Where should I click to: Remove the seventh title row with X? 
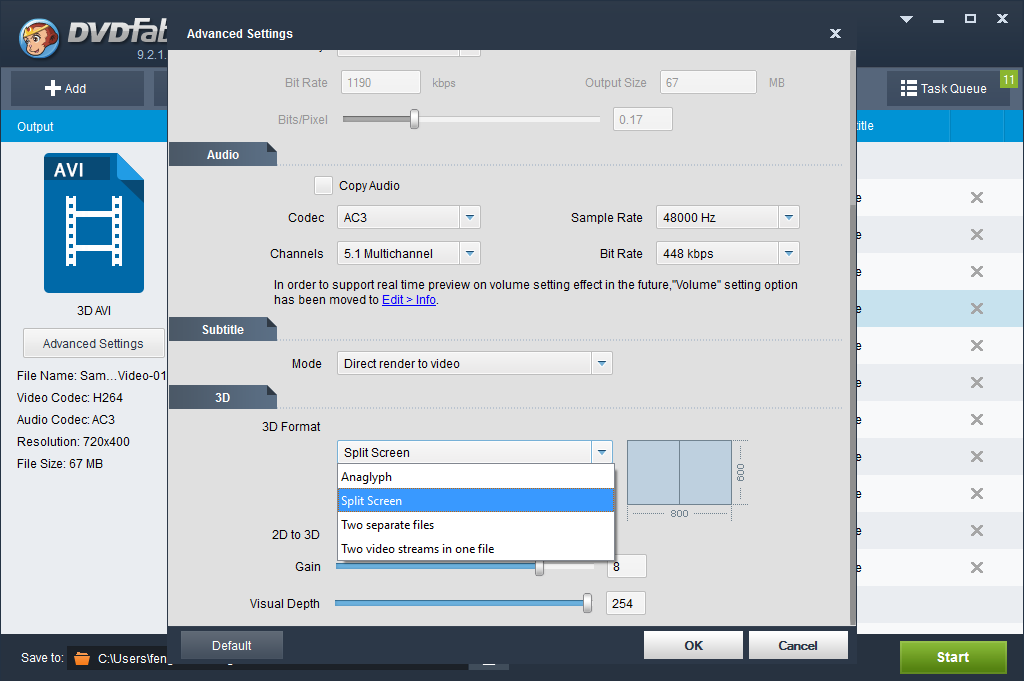[976, 419]
